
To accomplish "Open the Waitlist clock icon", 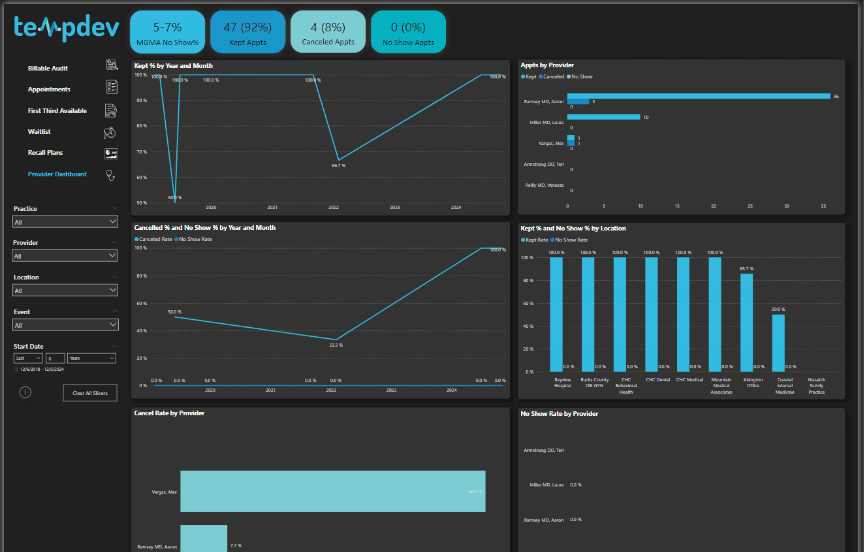I will pyautogui.click(x=111, y=132).
